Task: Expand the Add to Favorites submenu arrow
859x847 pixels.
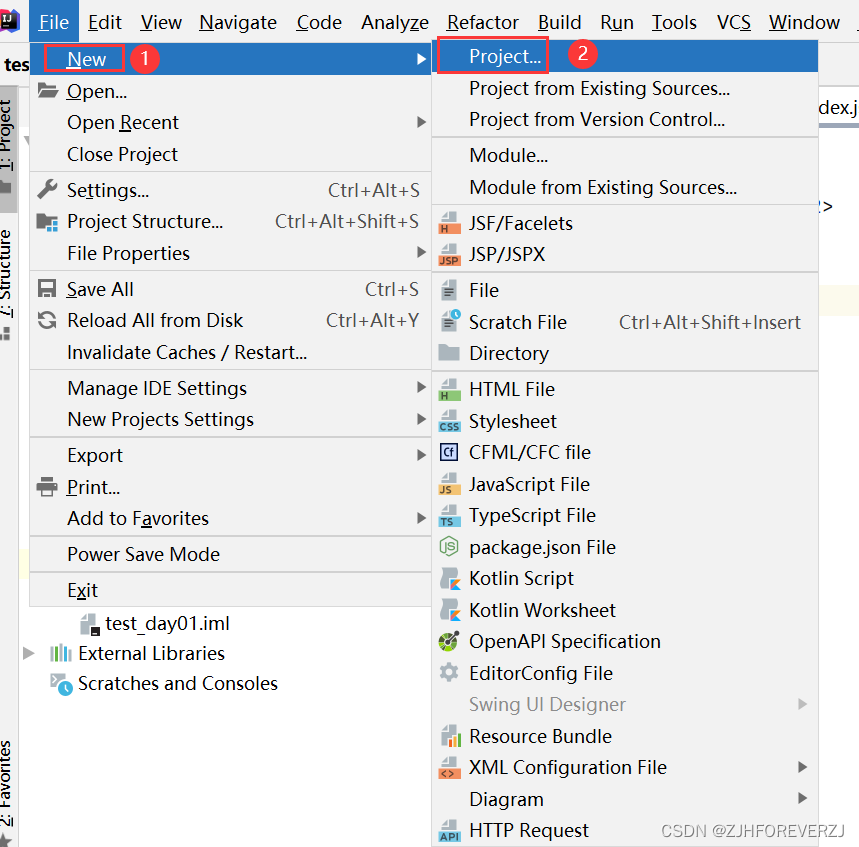Action: click(x=421, y=518)
